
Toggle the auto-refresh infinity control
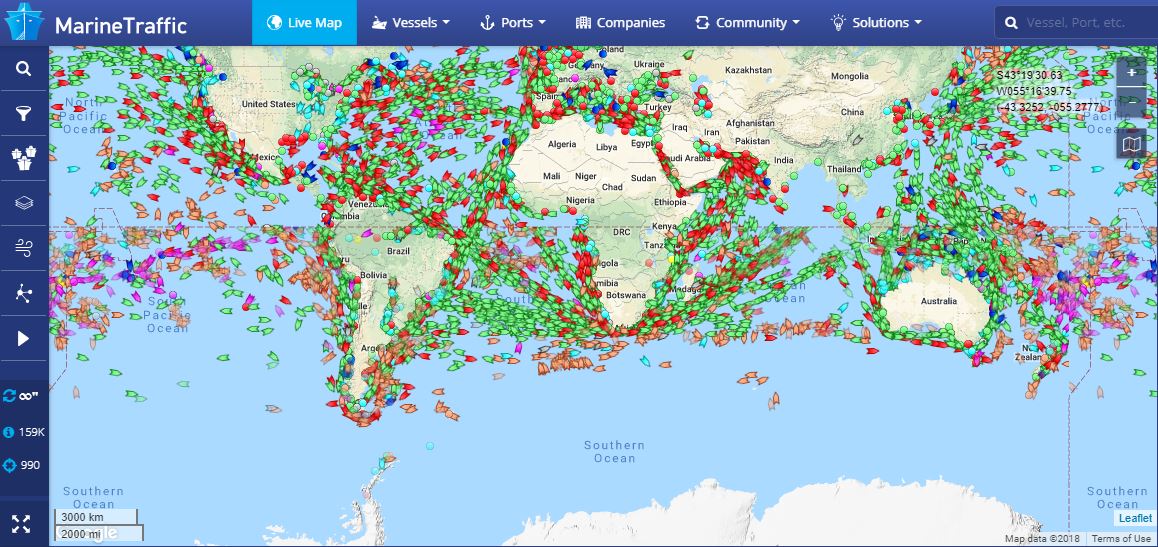(22, 396)
